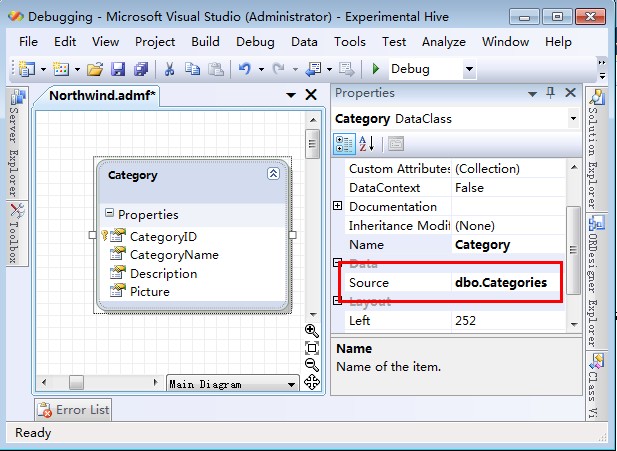Click the Paste clipboard icon

[x=216, y=69]
